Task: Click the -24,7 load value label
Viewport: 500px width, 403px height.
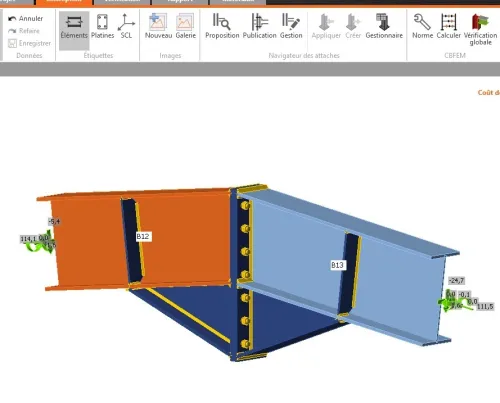Action: (456, 281)
